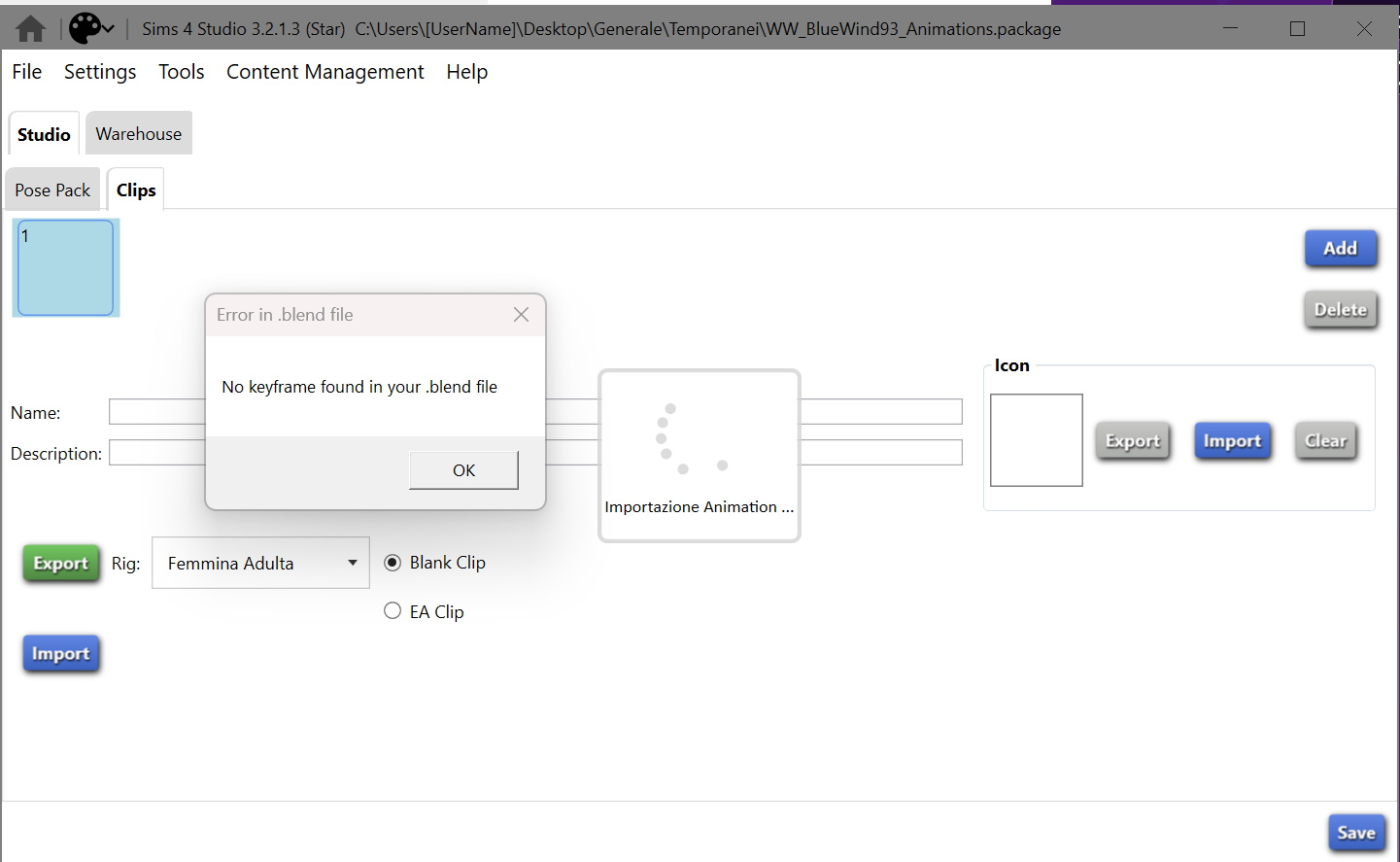Maximize the Sims 4 Studio window

(x=1297, y=29)
